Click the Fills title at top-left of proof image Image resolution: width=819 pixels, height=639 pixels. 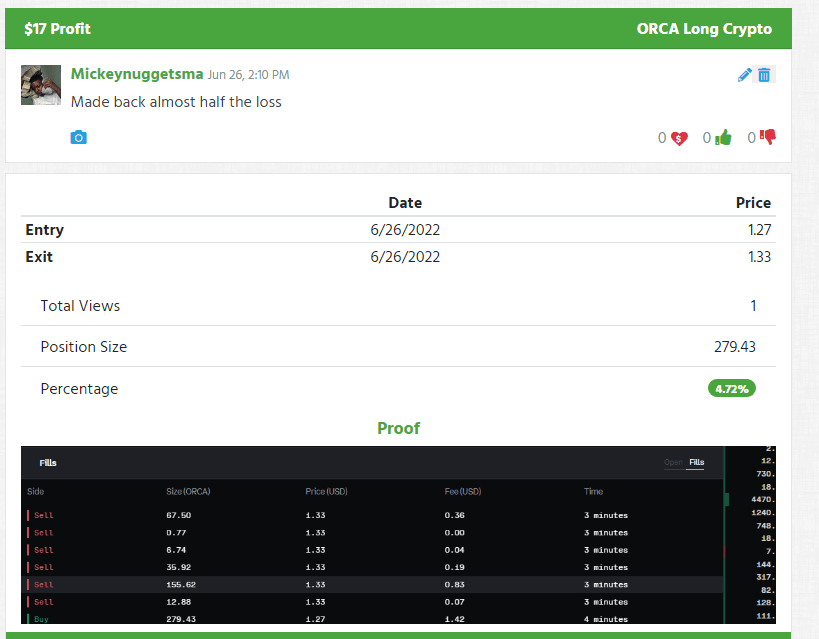(48, 463)
